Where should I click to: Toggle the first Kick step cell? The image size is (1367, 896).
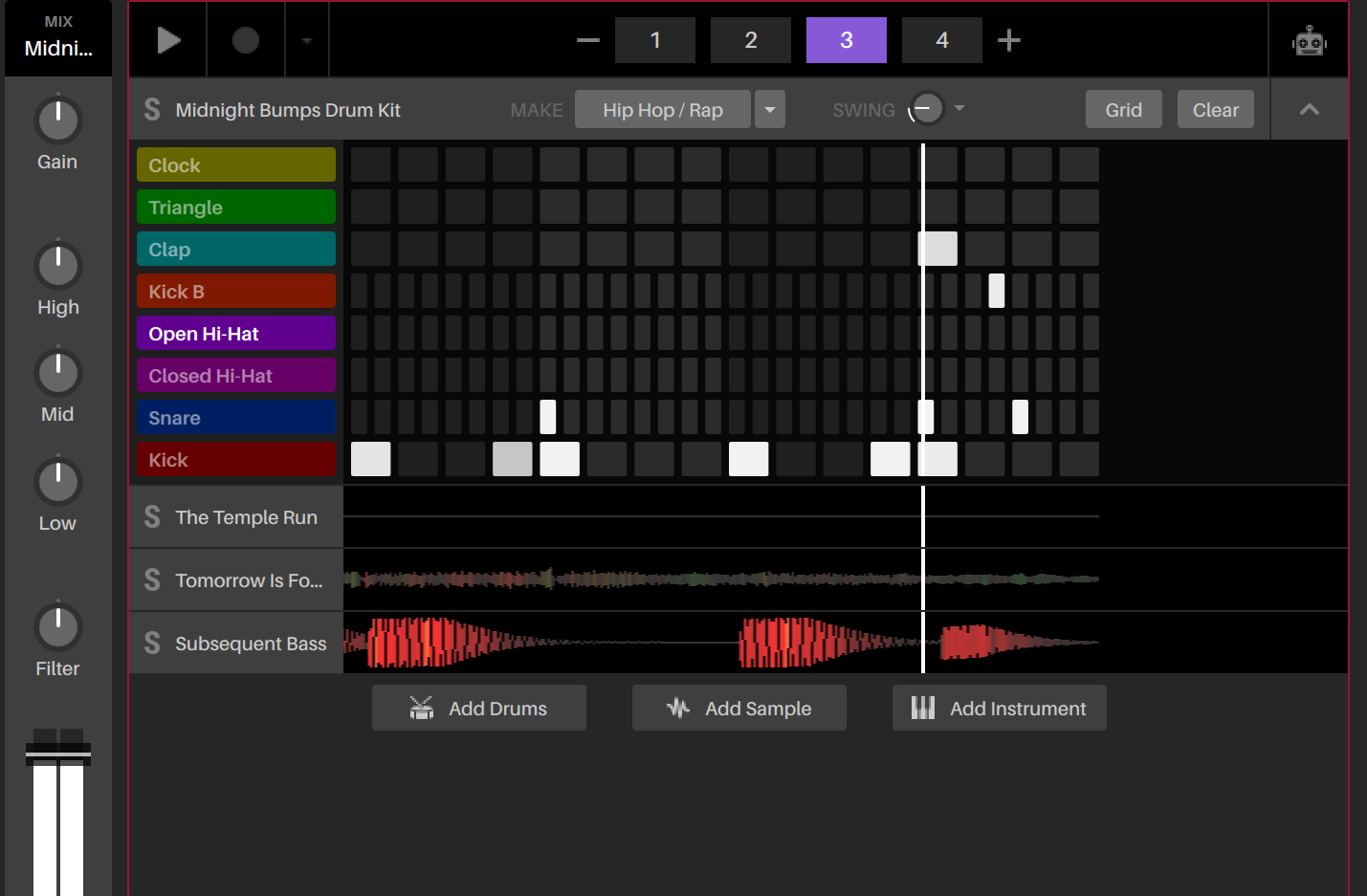371,459
